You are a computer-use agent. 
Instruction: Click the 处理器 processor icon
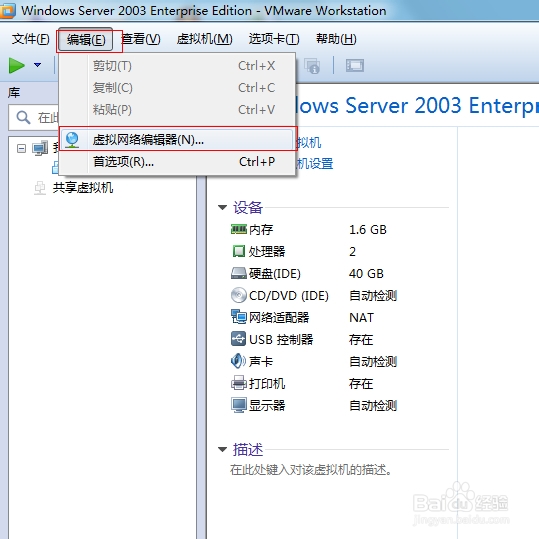coord(239,251)
